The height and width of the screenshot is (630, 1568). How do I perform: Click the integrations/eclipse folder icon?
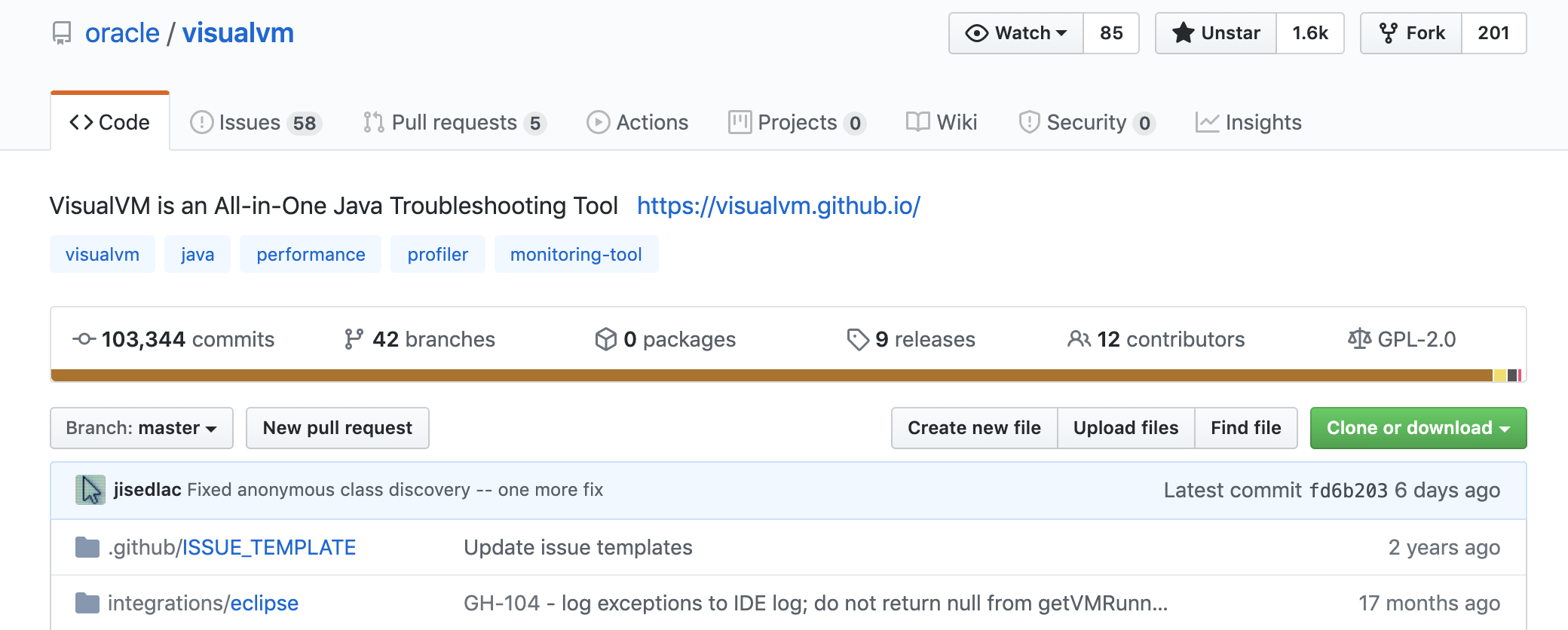[x=87, y=603]
